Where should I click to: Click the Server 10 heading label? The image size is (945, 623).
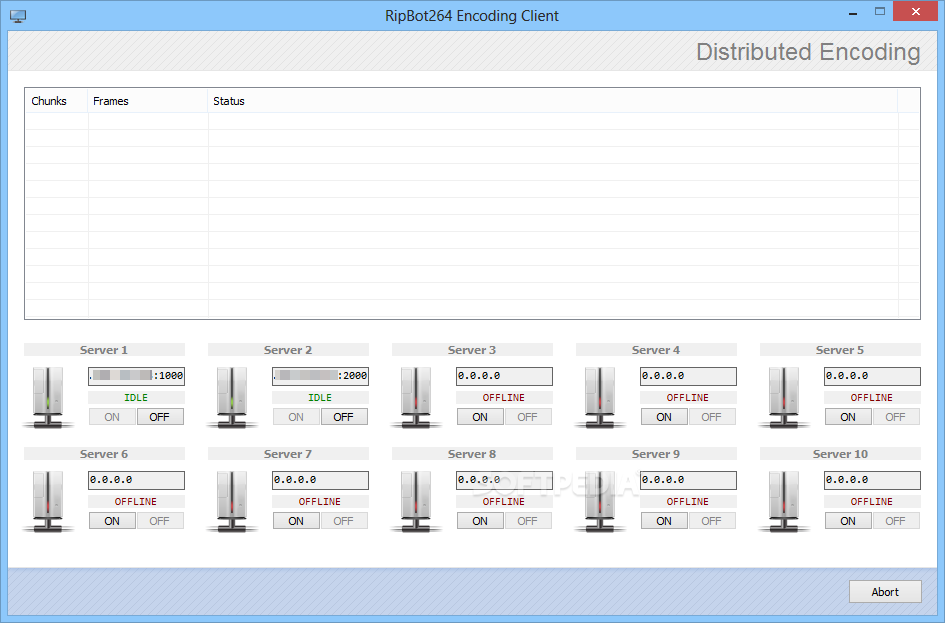click(840, 454)
